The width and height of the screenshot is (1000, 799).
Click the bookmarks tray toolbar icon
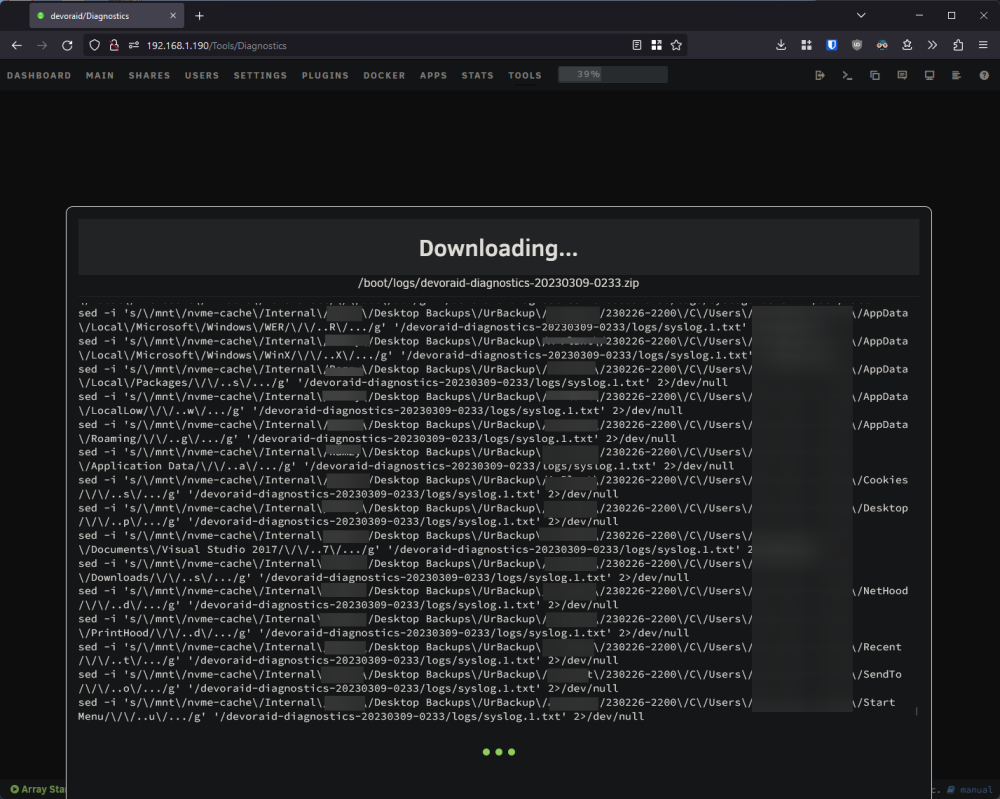pyautogui.click(x=907, y=45)
